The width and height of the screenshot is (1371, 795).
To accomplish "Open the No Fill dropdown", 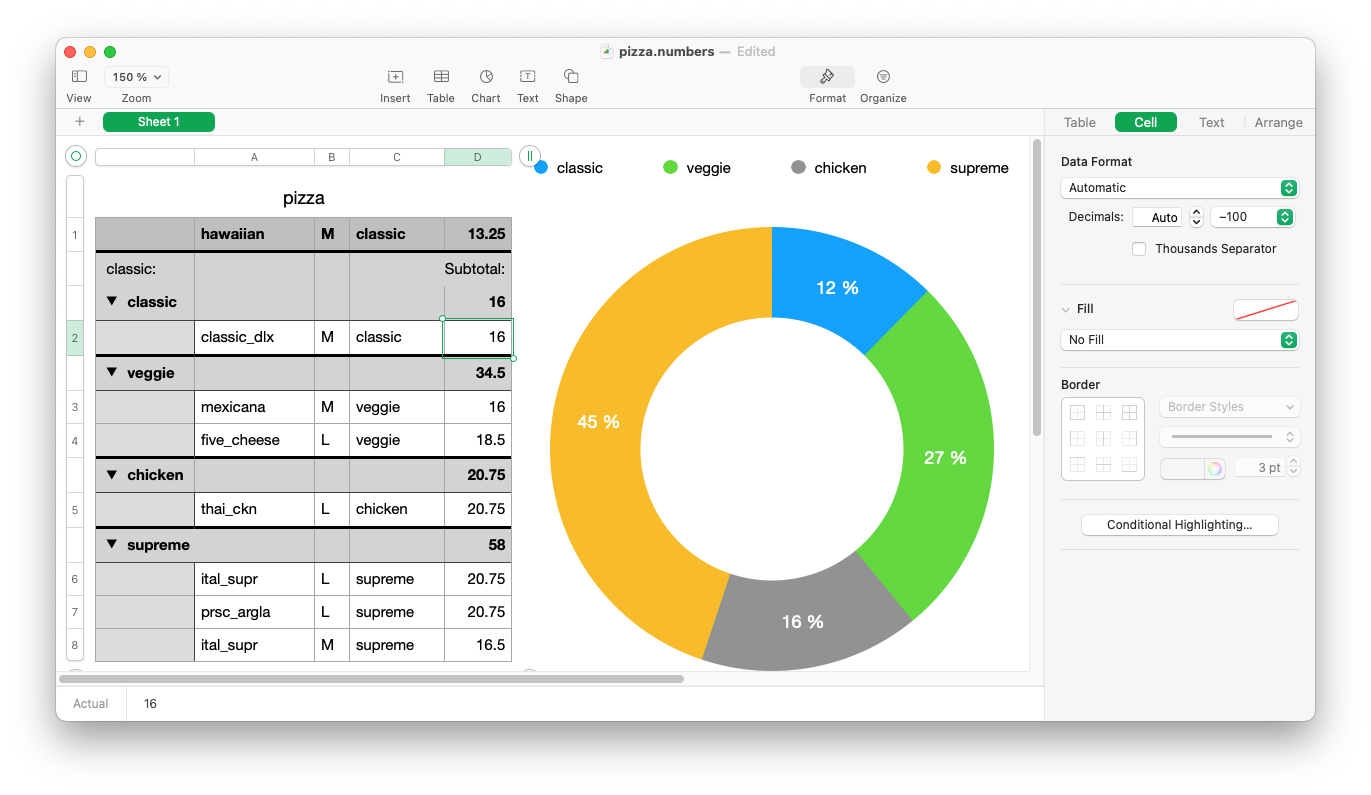I will (x=1179, y=340).
